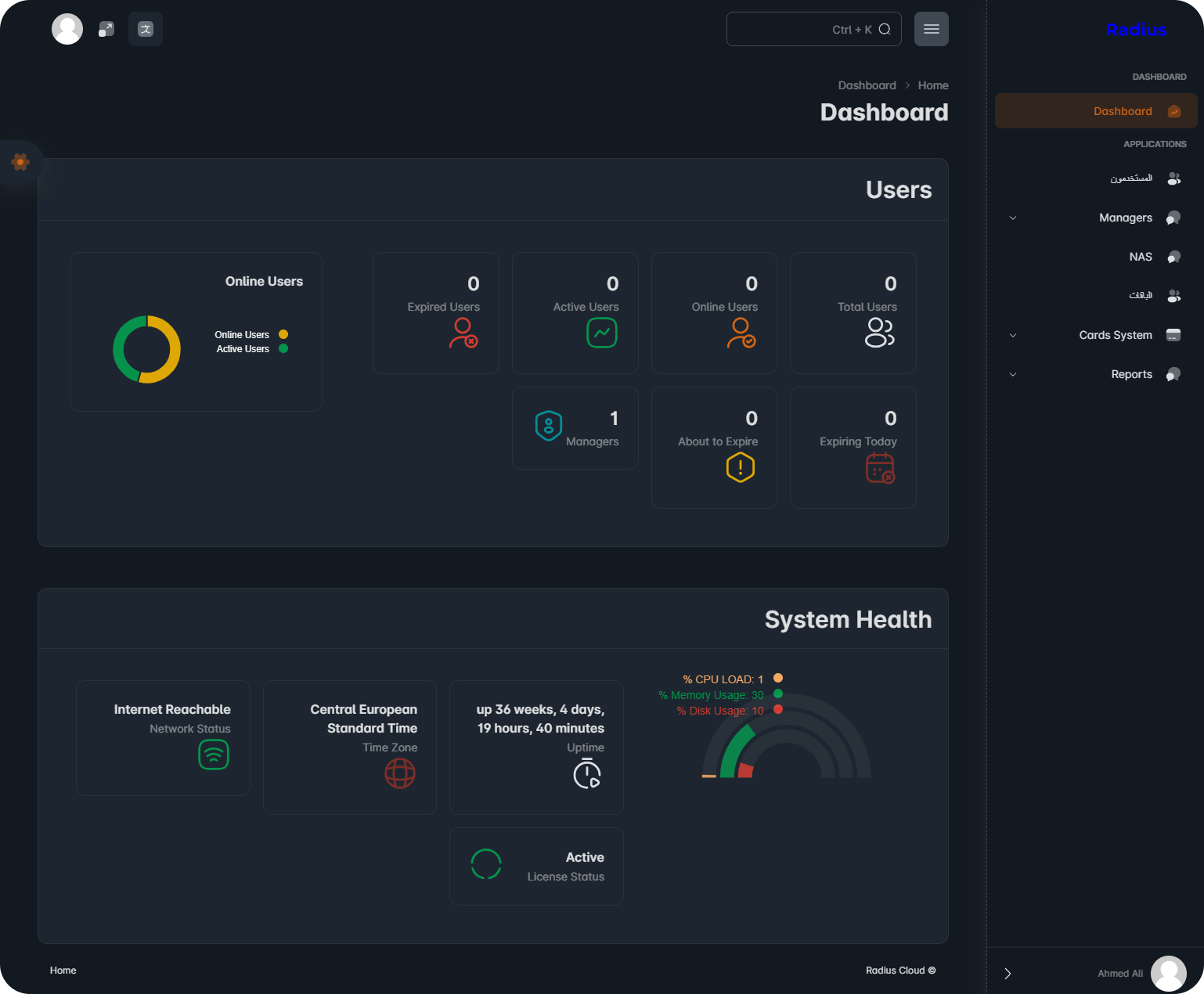Viewport: 1204px width, 994px height.
Task: Click the Dashboard breadcrumb link
Action: pos(867,85)
